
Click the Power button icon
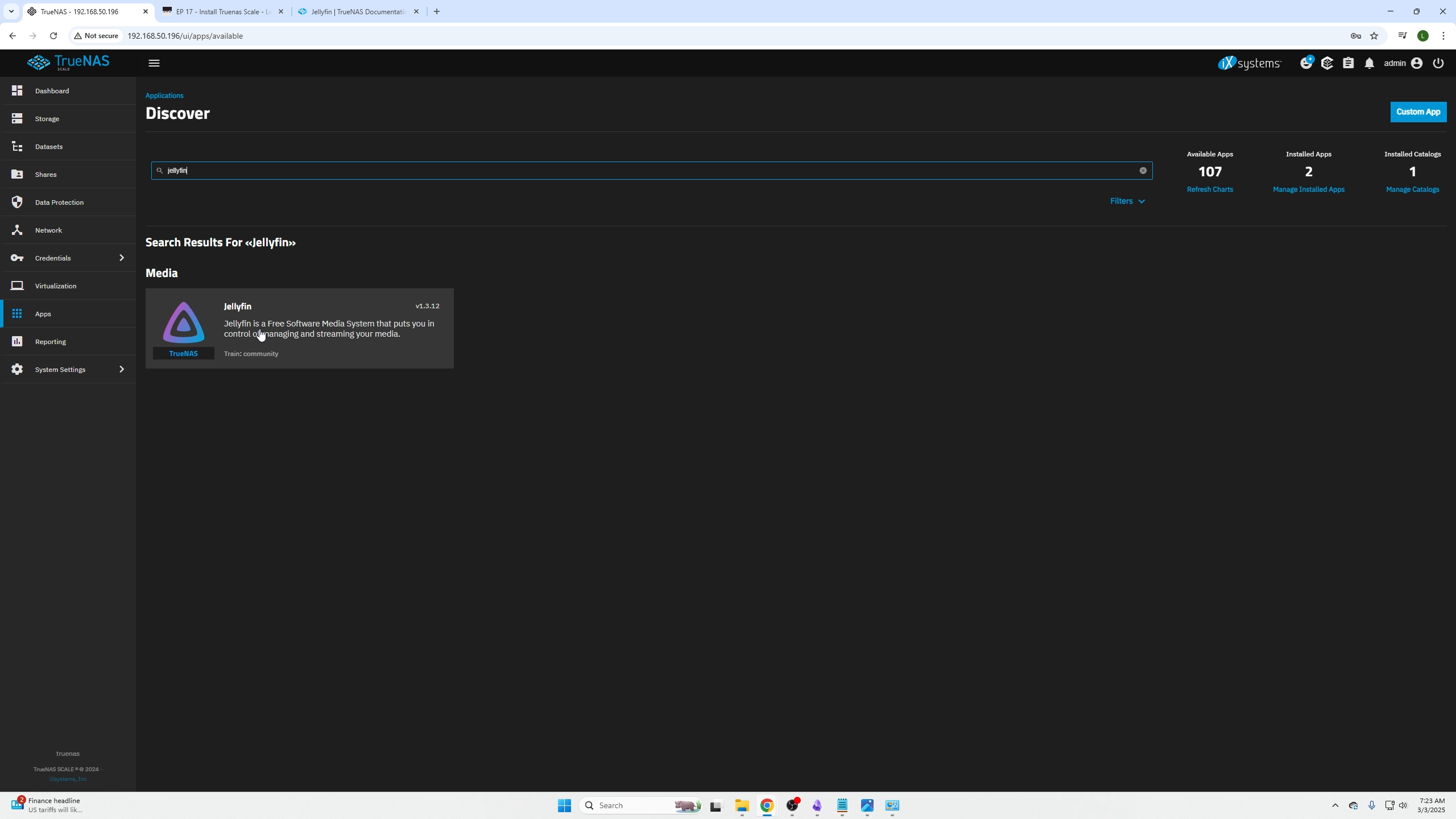1438,63
